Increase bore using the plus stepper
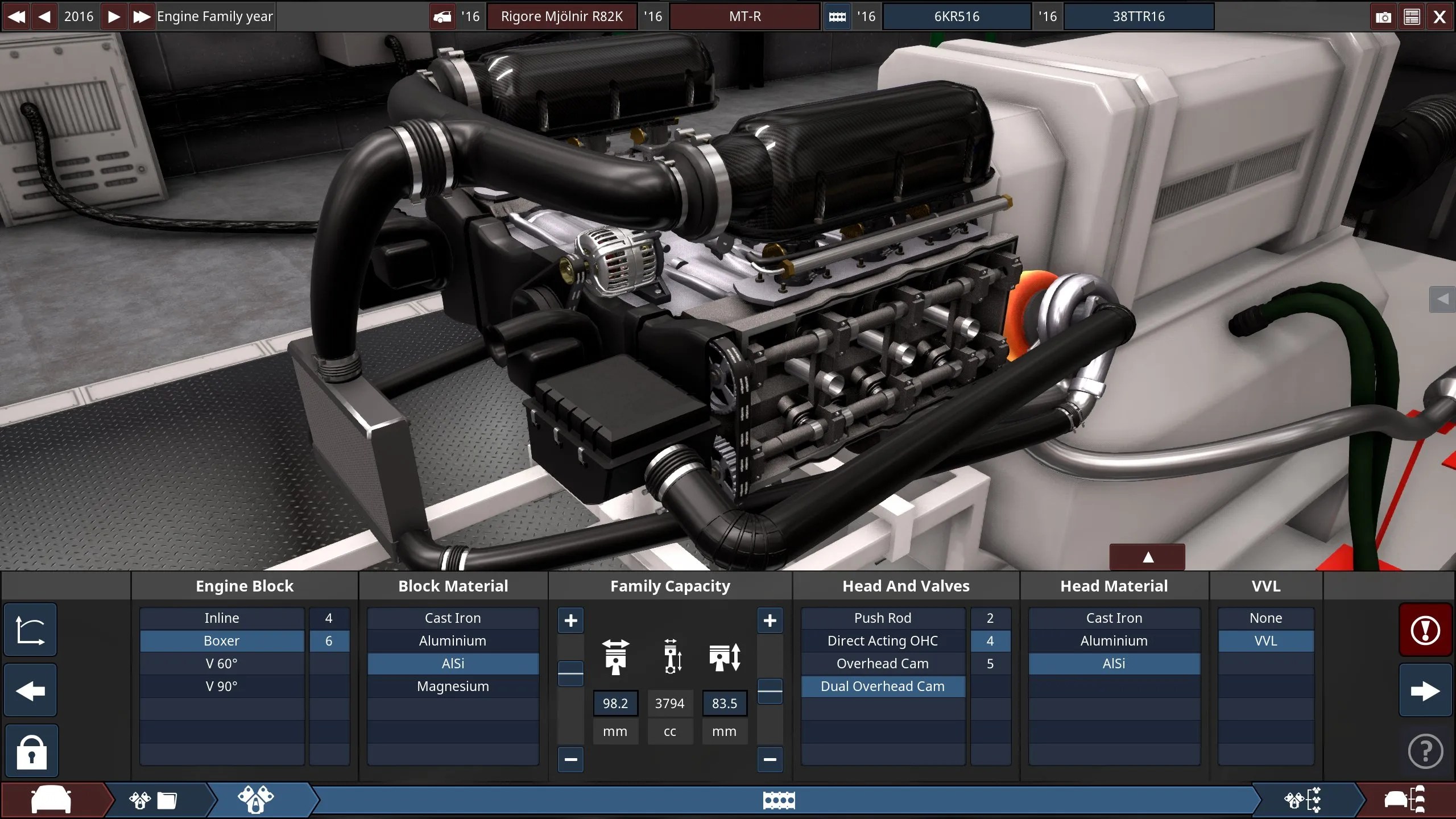The width and height of the screenshot is (1456, 819). (x=570, y=621)
